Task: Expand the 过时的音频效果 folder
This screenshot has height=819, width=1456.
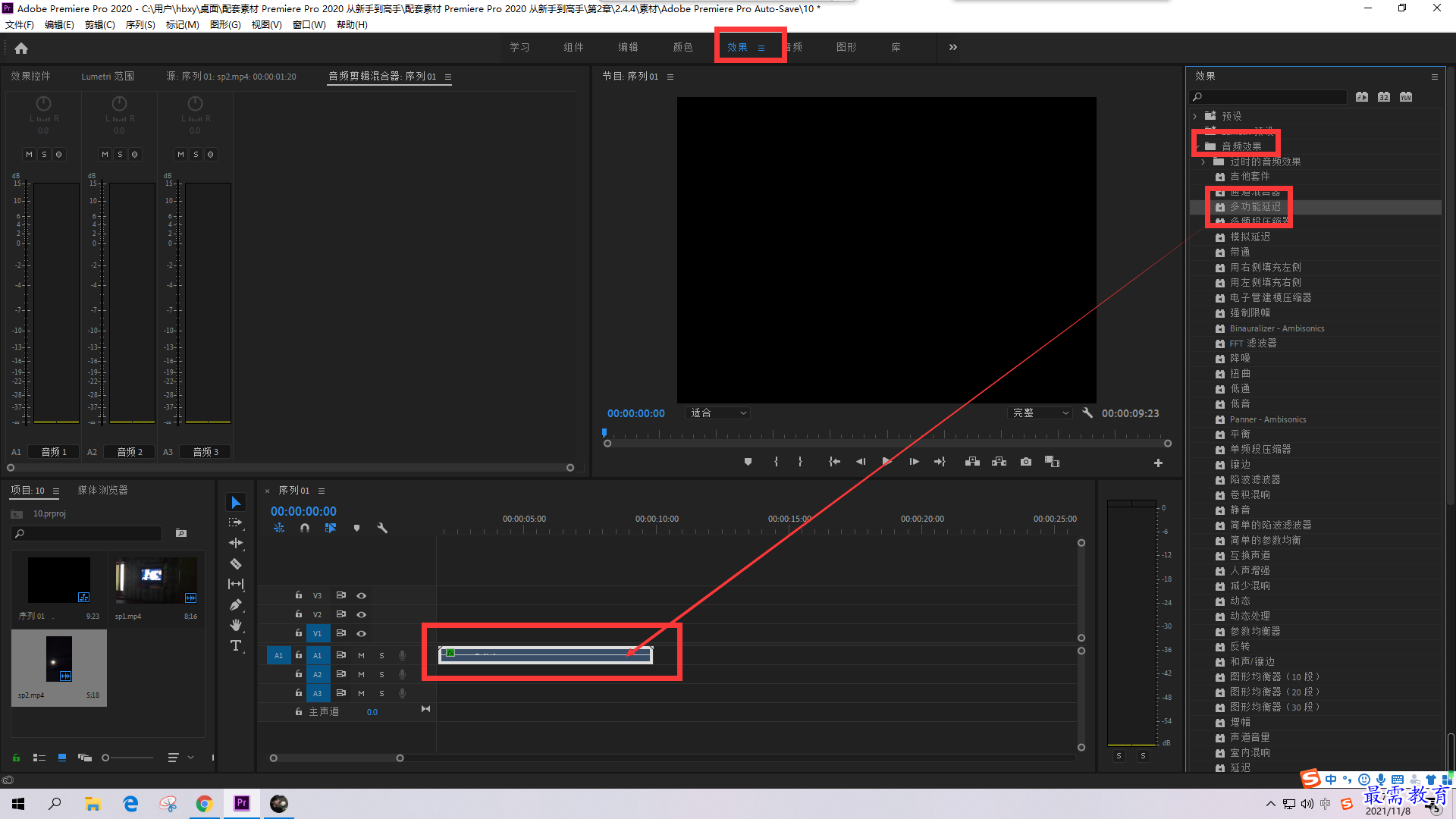Action: click(x=1203, y=162)
